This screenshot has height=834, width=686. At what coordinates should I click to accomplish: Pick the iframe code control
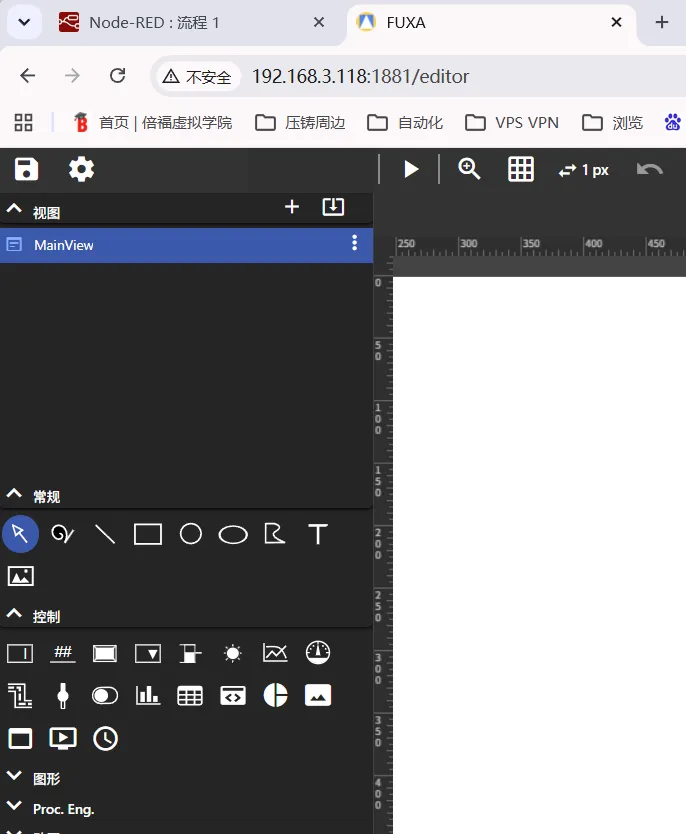(233, 696)
